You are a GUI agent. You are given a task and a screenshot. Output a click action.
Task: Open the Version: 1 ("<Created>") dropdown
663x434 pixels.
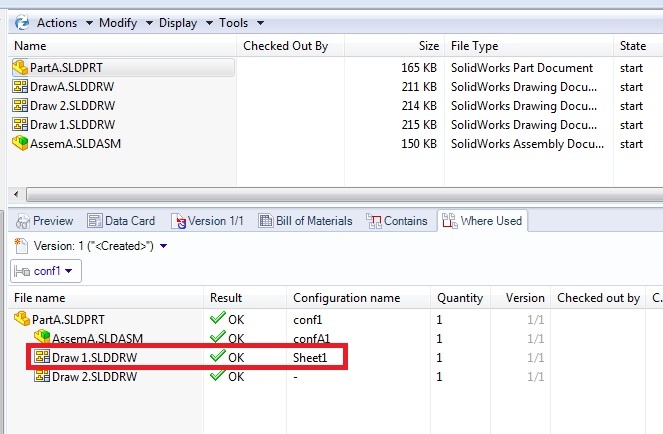[x=164, y=246]
